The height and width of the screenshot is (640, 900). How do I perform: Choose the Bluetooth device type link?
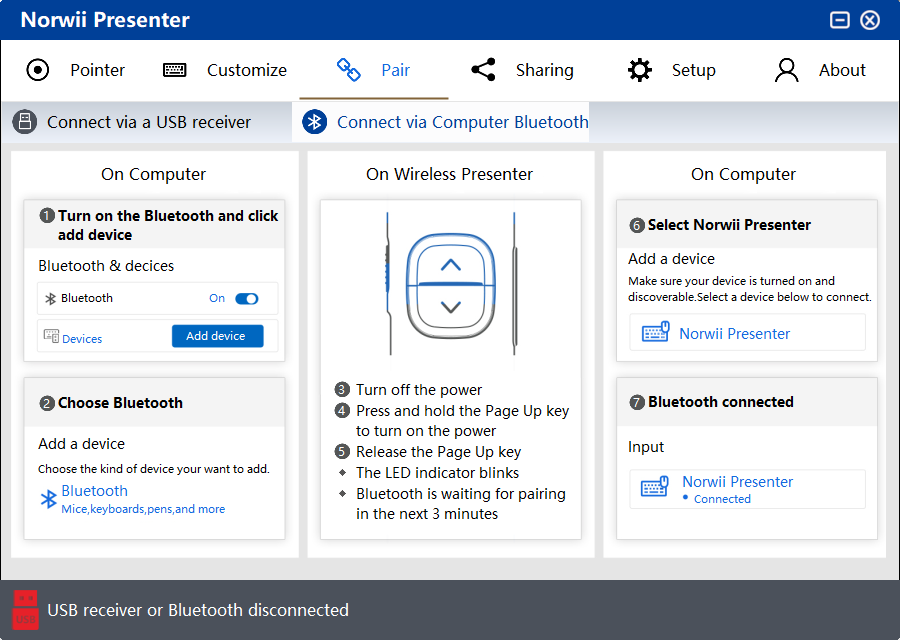coord(95,491)
